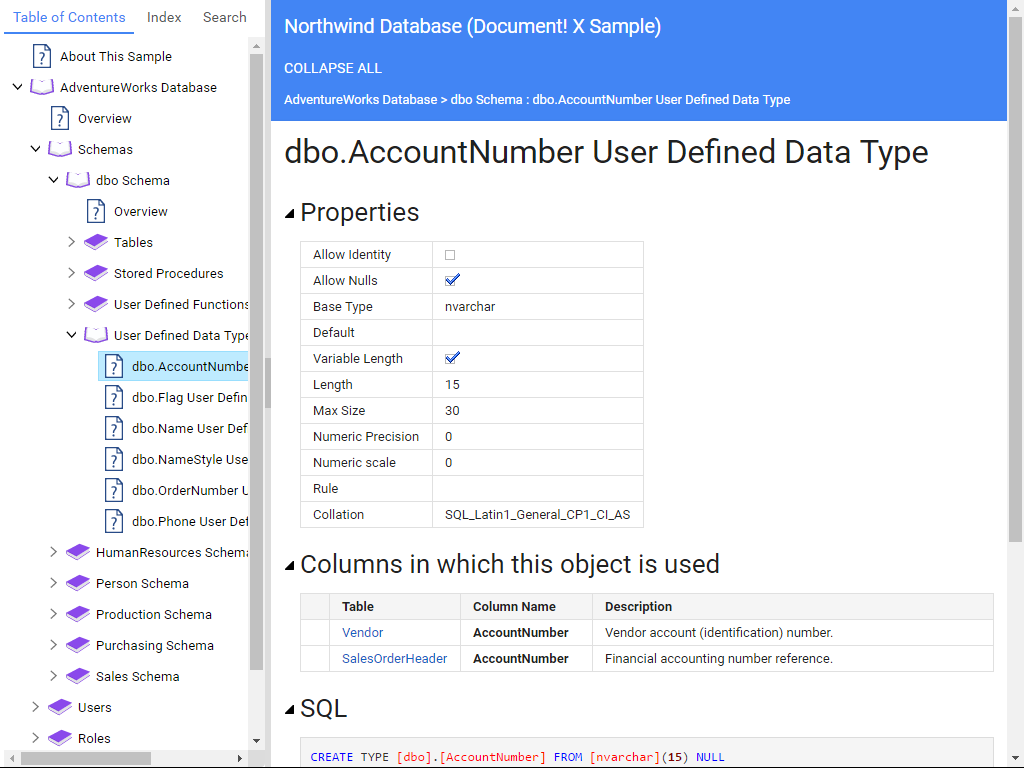This screenshot has height=768, width=1024.
Task: Collapse the Properties section
Action: click(x=290, y=214)
